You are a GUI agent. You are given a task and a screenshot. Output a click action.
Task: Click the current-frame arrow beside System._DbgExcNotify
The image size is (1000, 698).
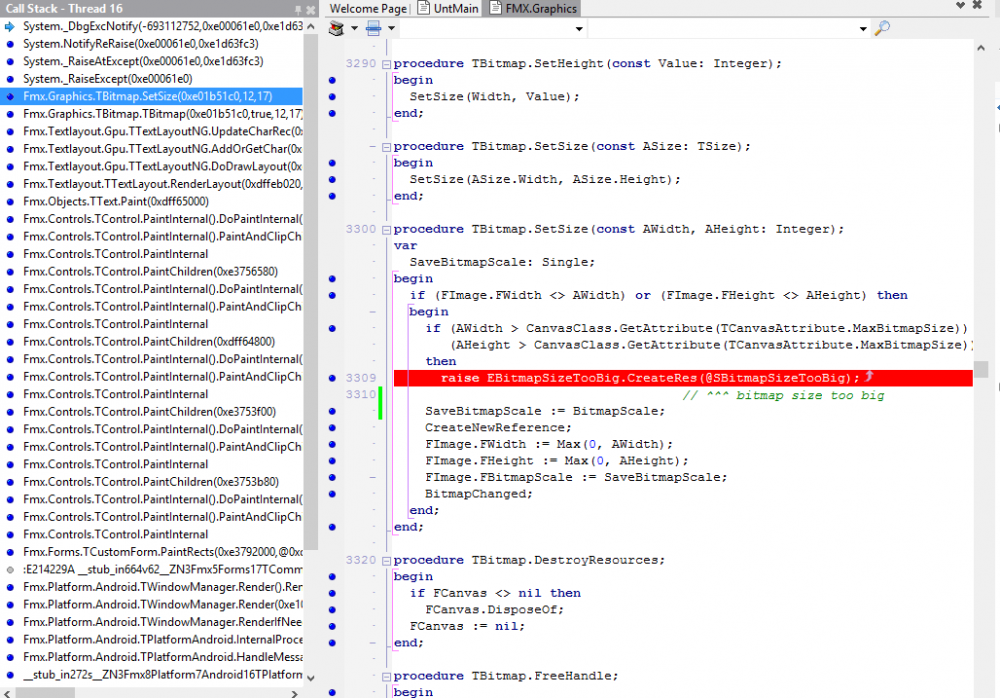pyautogui.click(x=10, y=27)
